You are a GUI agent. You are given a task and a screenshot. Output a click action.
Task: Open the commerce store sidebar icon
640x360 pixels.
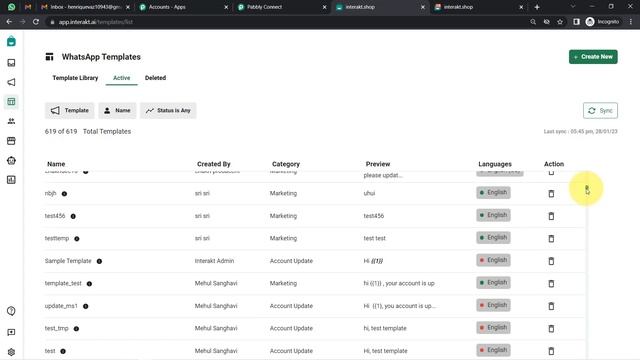[11, 141]
